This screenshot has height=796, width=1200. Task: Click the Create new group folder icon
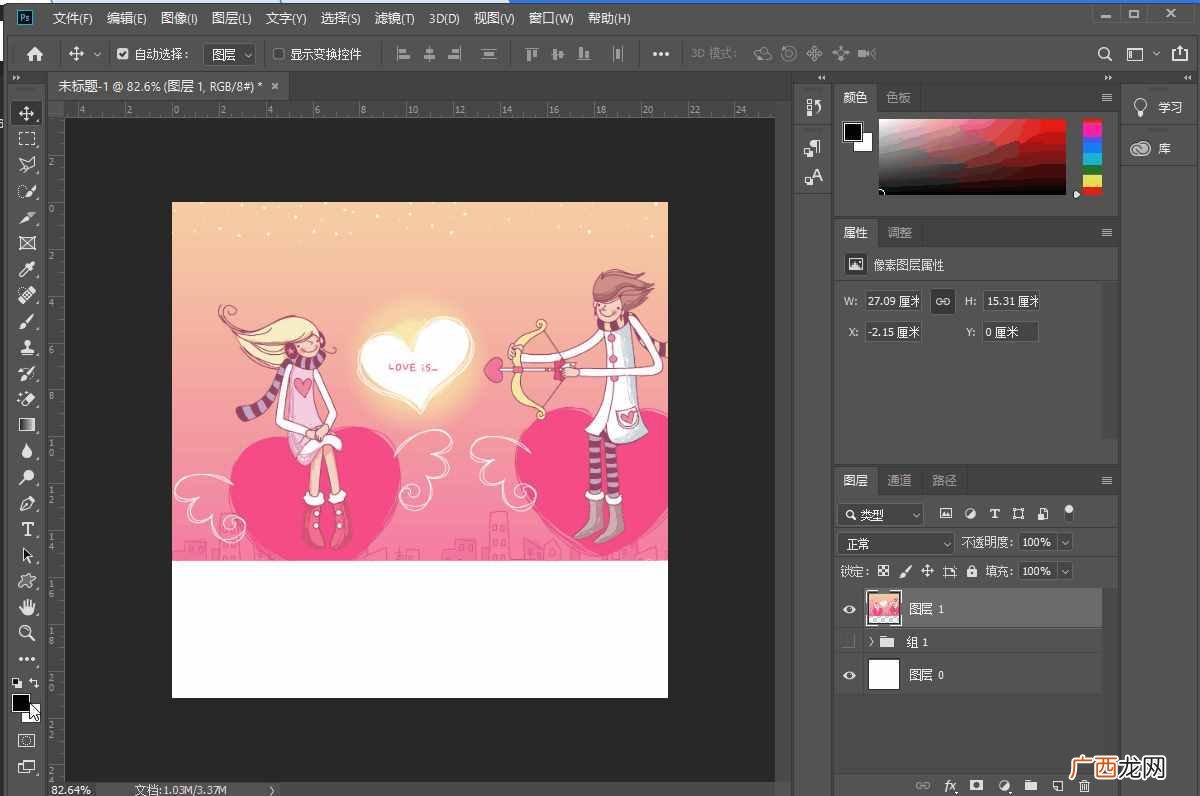pos(1030,786)
